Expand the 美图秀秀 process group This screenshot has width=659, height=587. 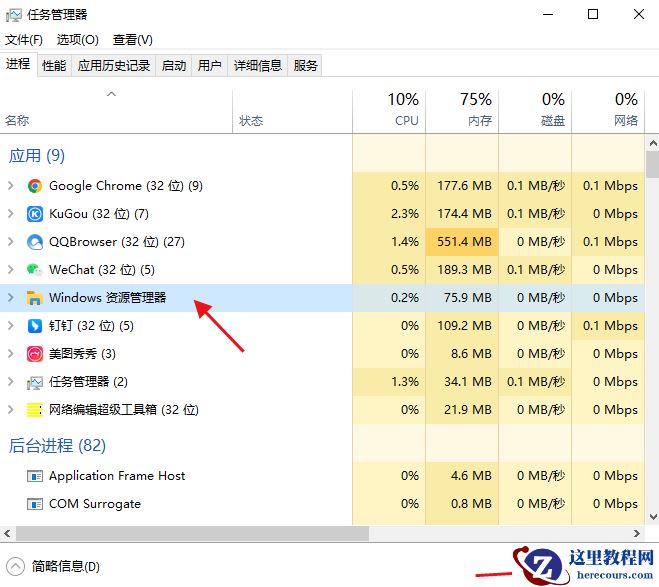tap(11, 354)
